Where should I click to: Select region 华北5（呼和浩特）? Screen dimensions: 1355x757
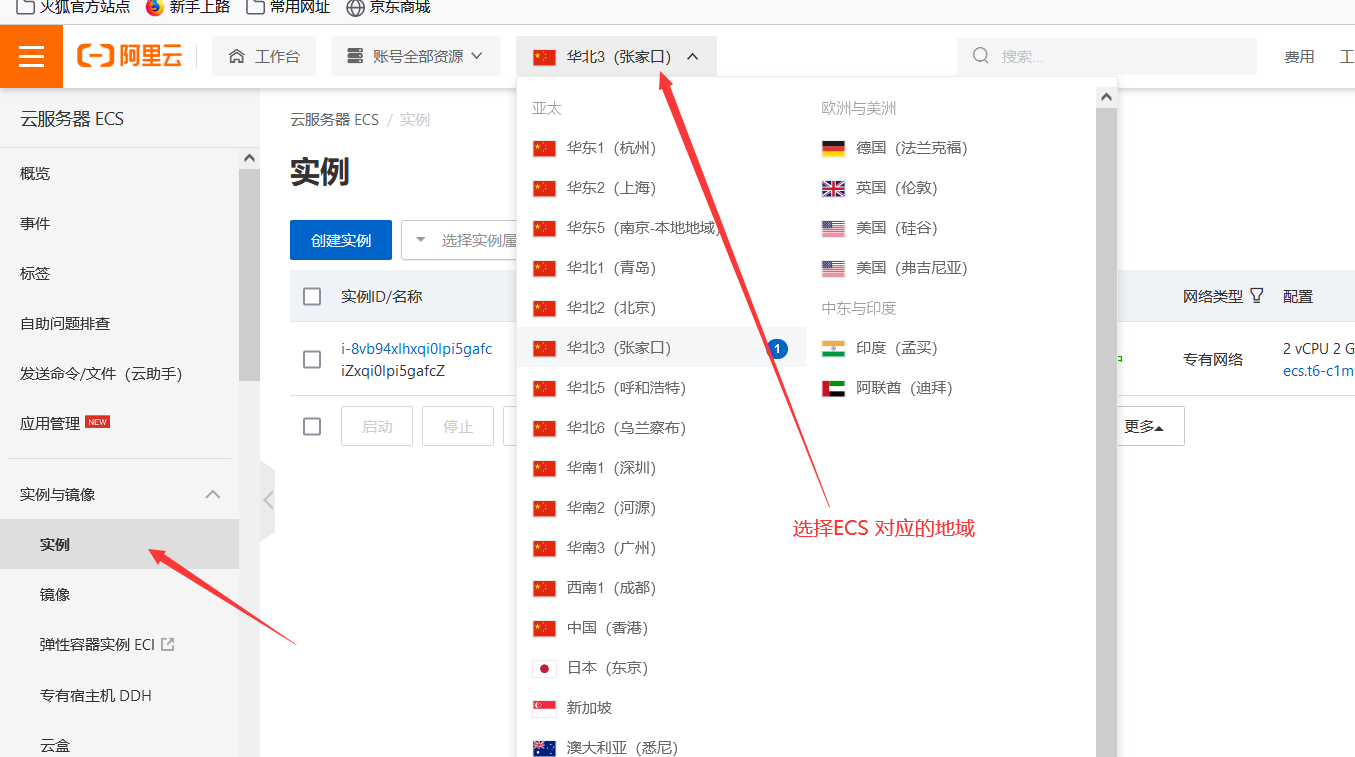pyautogui.click(x=661, y=388)
